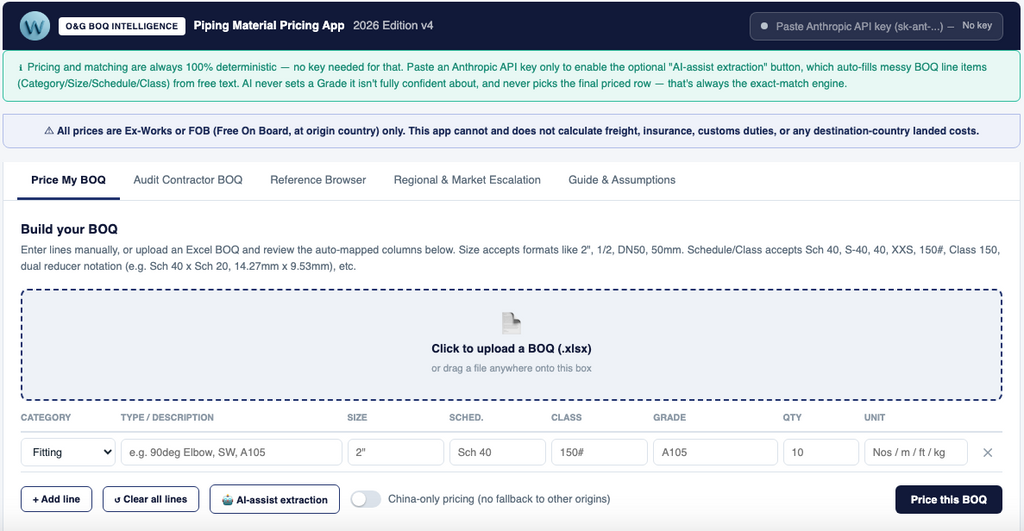Click the O&G BOQ INTELLIGENCE badge
The width and height of the screenshot is (1024, 531).
click(x=122, y=26)
